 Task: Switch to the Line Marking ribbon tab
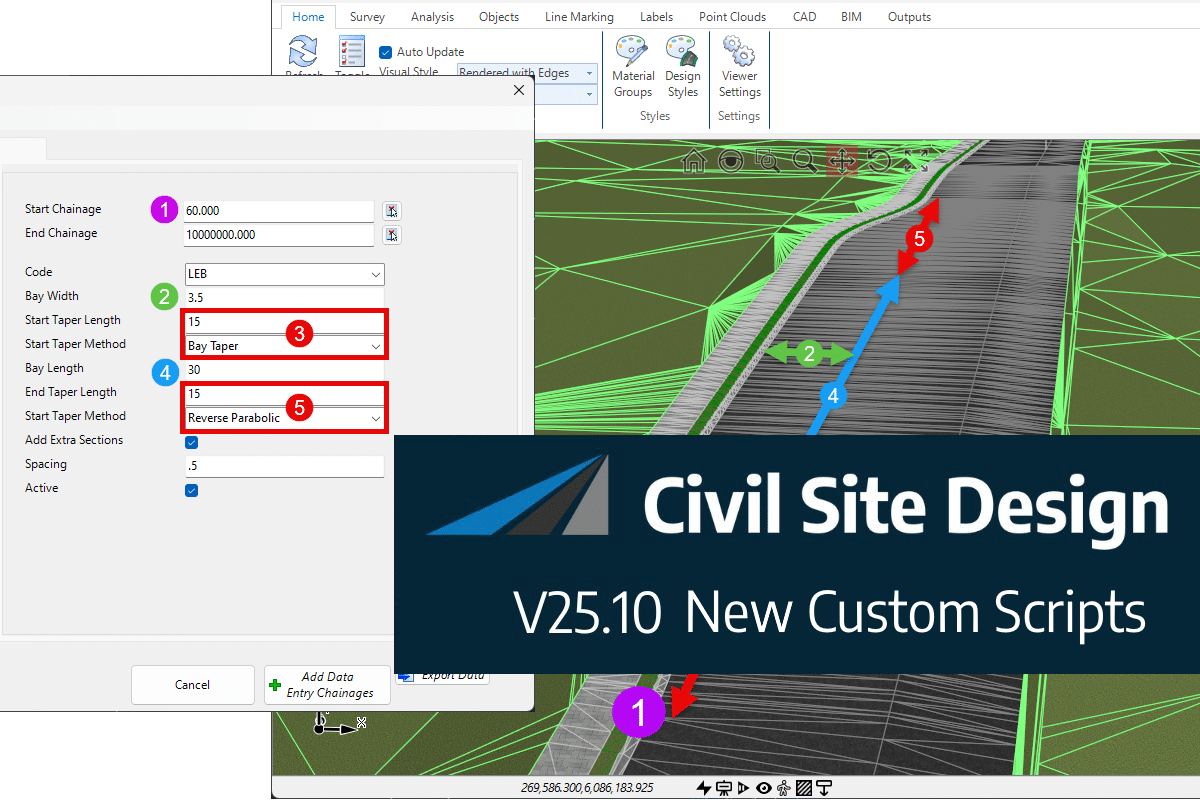(x=579, y=17)
